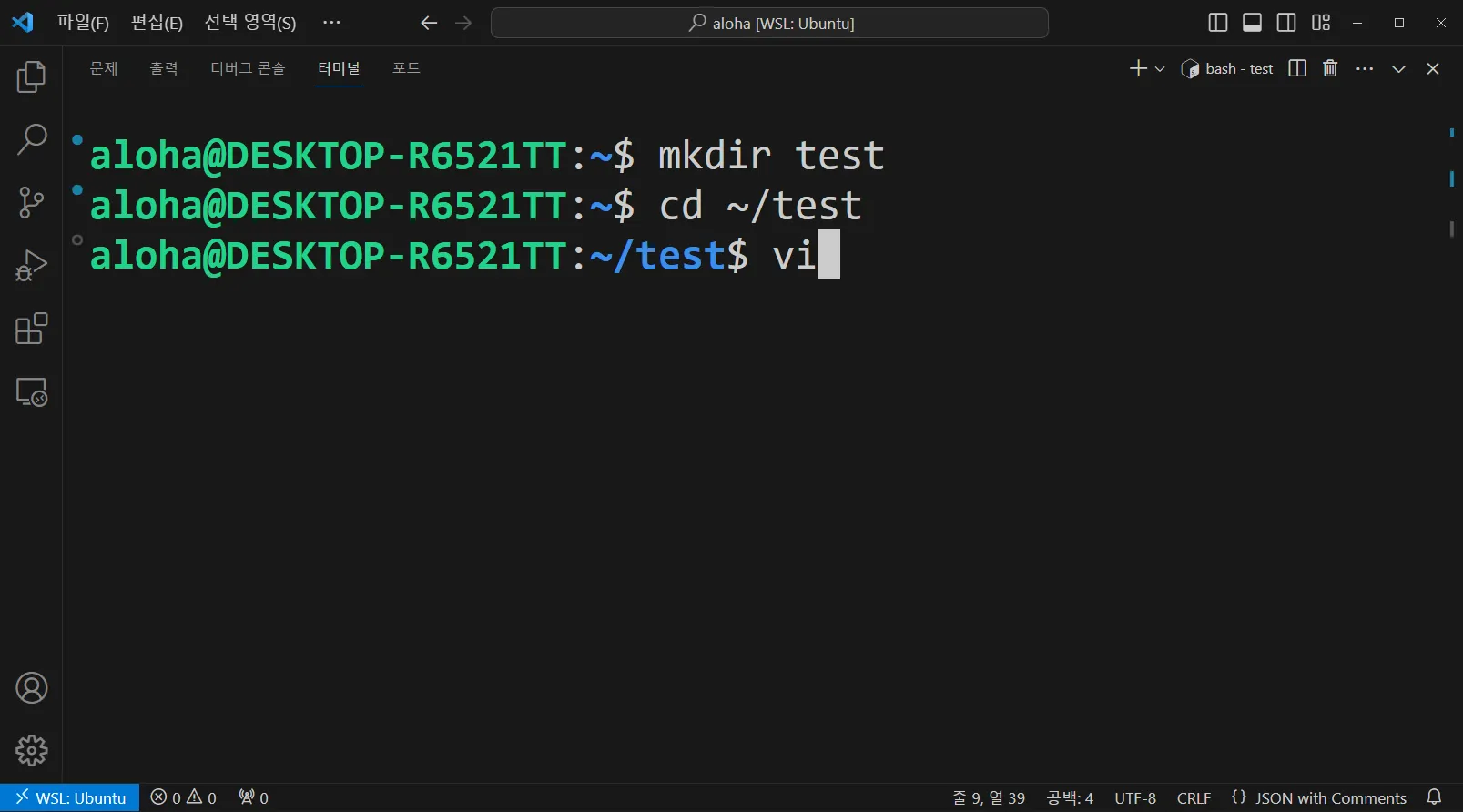
Task: Open the Accounts menu
Action: pyautogui.click(x=31, y=688)
